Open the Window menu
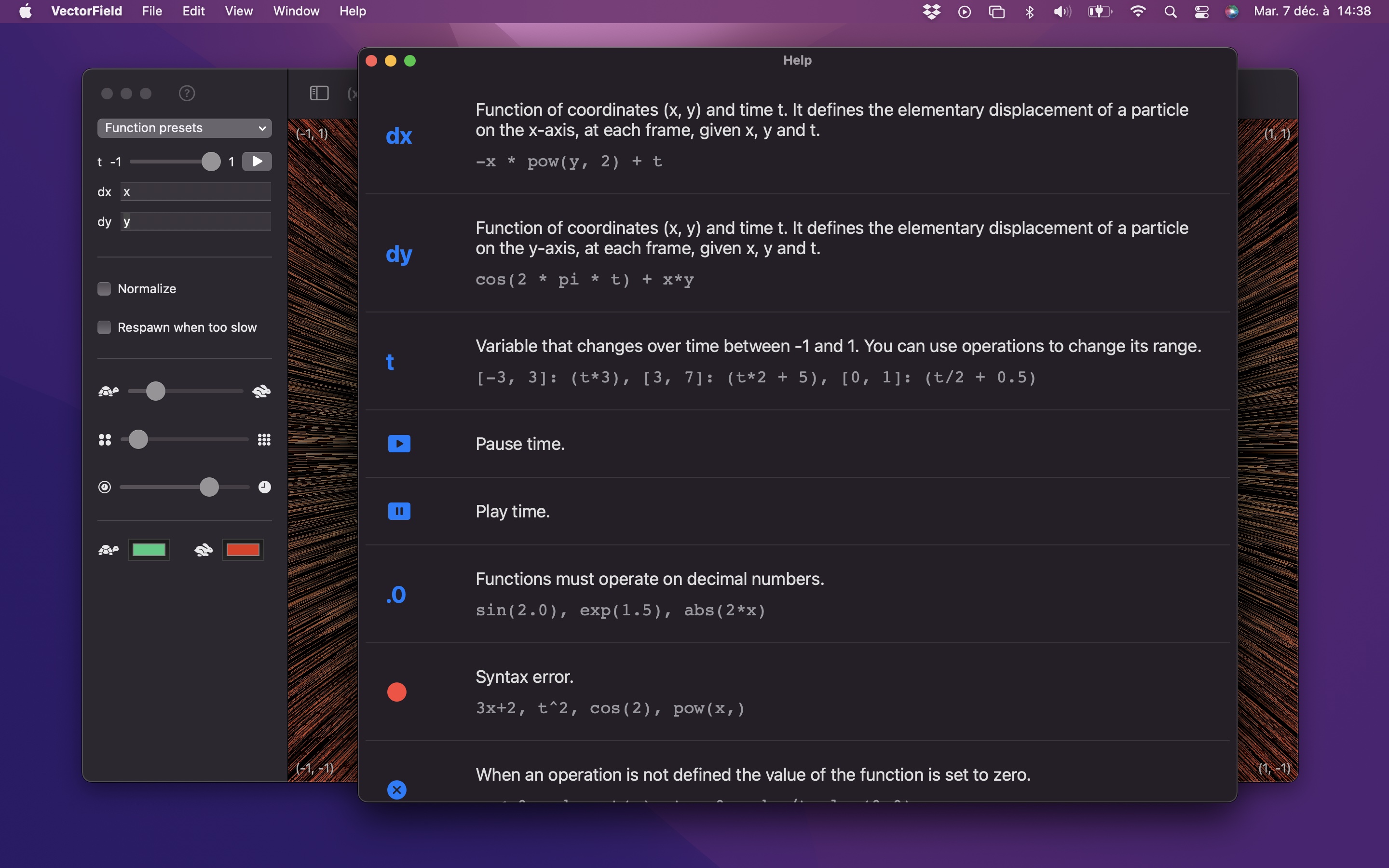 (296, 12)
